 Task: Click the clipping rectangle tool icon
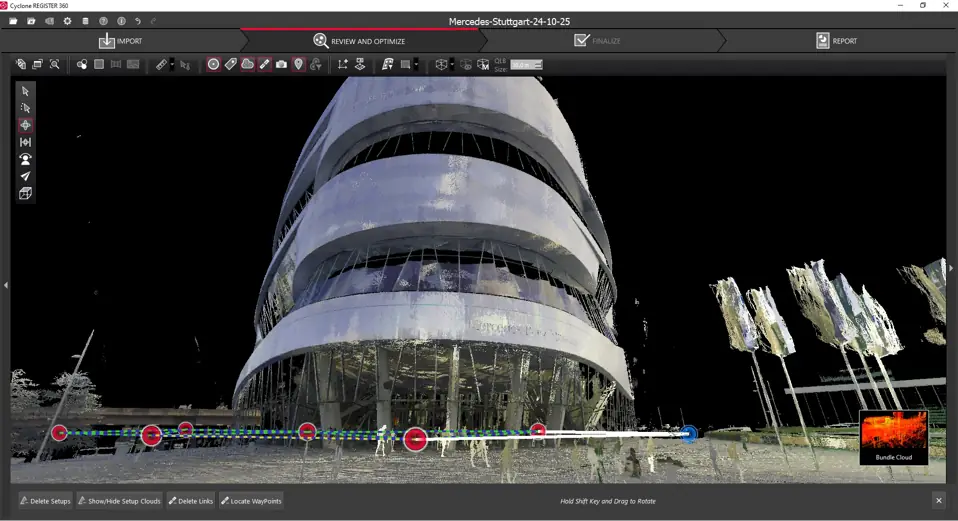click(405, 64)
